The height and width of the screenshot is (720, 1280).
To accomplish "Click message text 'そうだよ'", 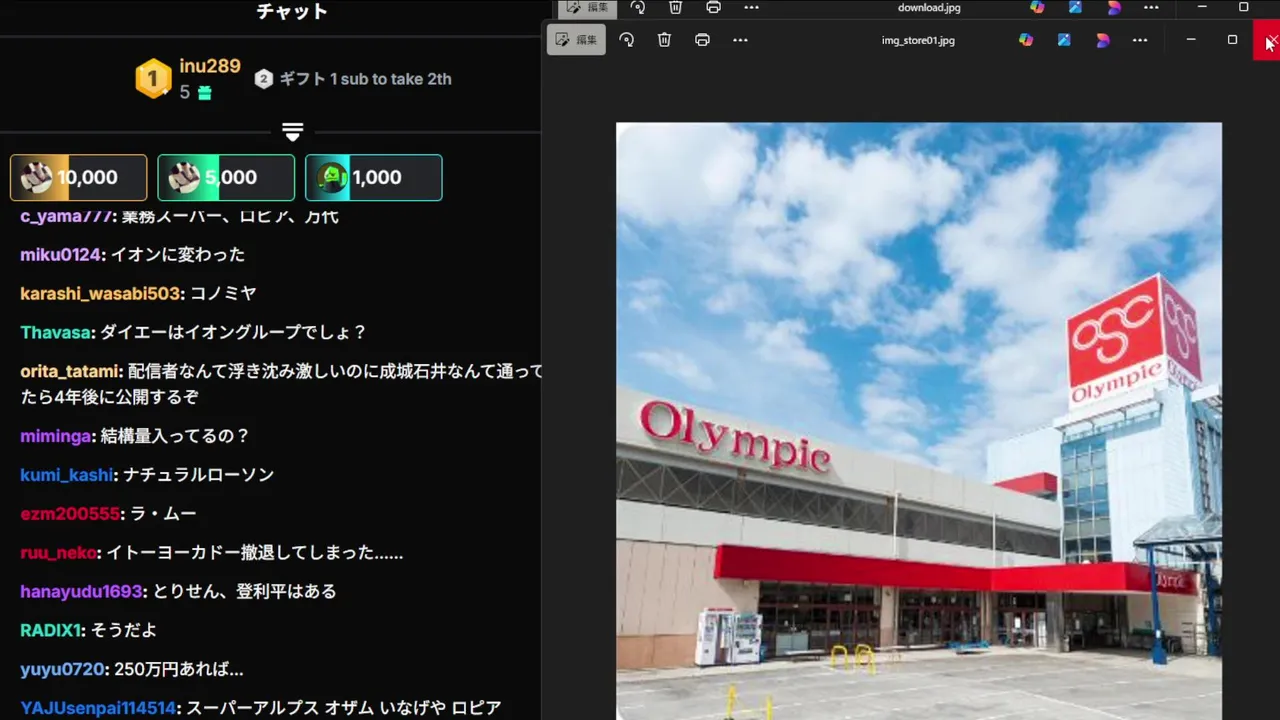I will (124, 631).
